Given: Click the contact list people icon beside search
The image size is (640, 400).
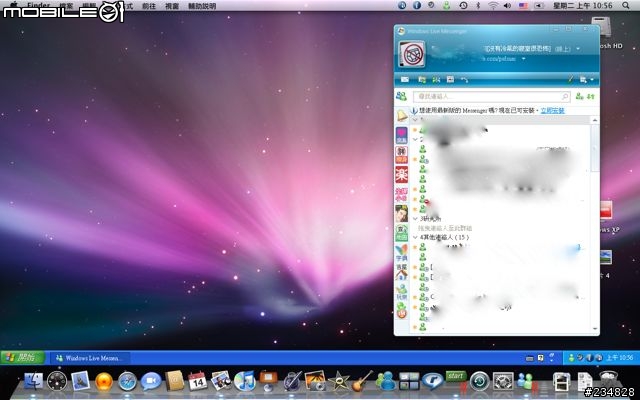Looking at the screenshot, I should click(401, 96).
